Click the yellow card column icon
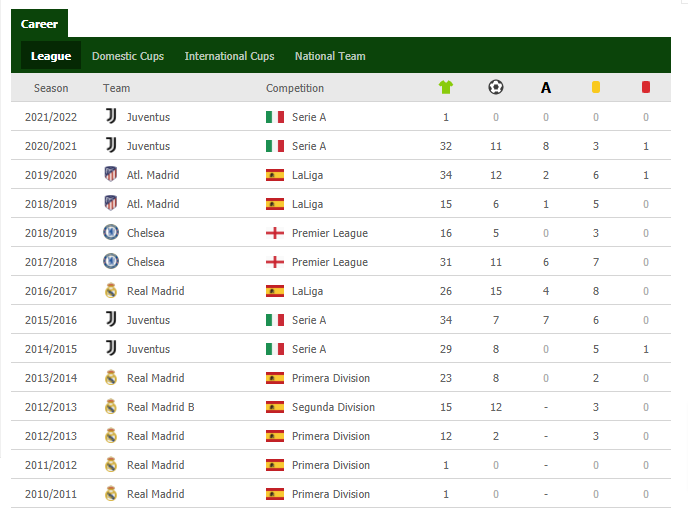 (596, 88)
